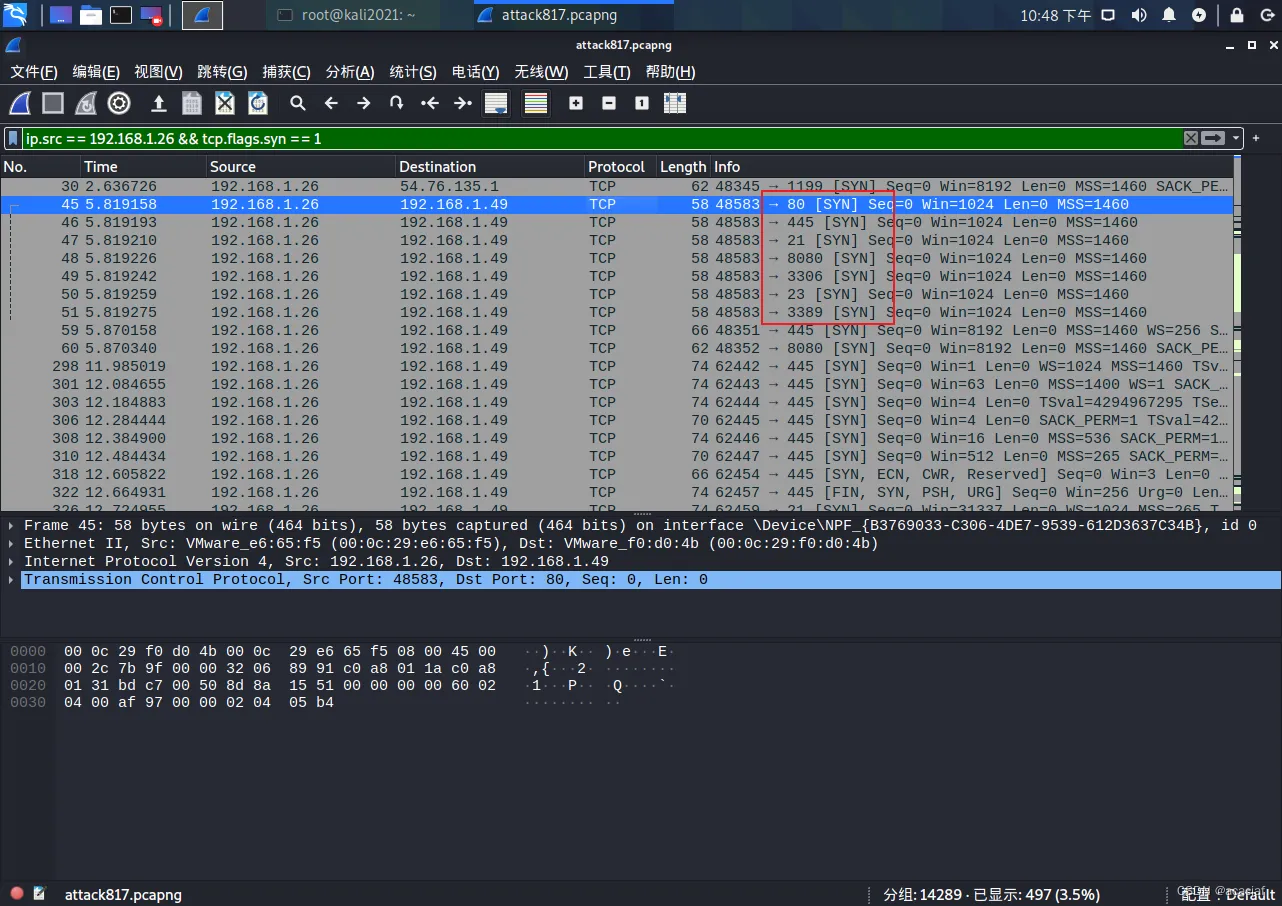Select packet 47 targeting port 21

(x=616, y=240)
